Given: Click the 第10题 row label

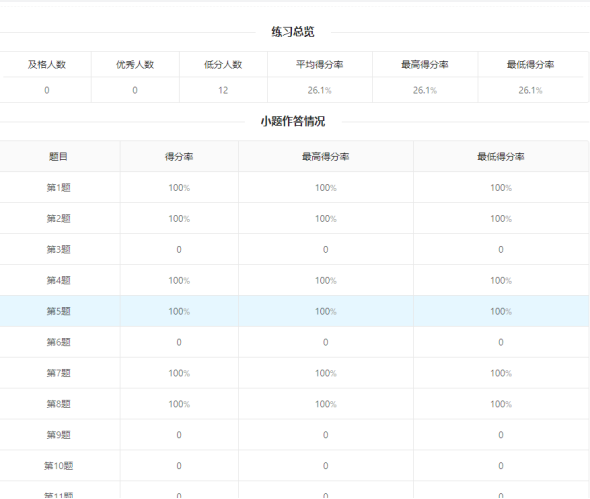Looking at the screenshot, I should coord(58,466).
